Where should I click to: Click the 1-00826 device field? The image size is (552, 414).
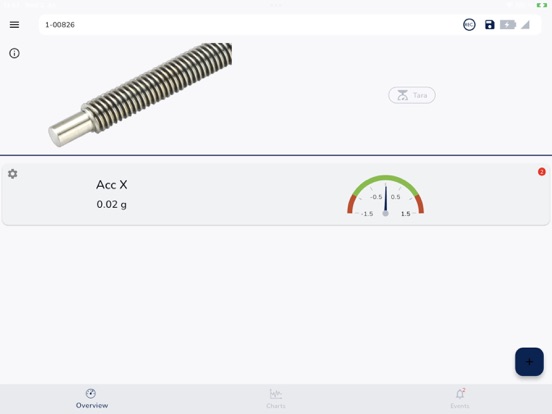coord(290,25)
